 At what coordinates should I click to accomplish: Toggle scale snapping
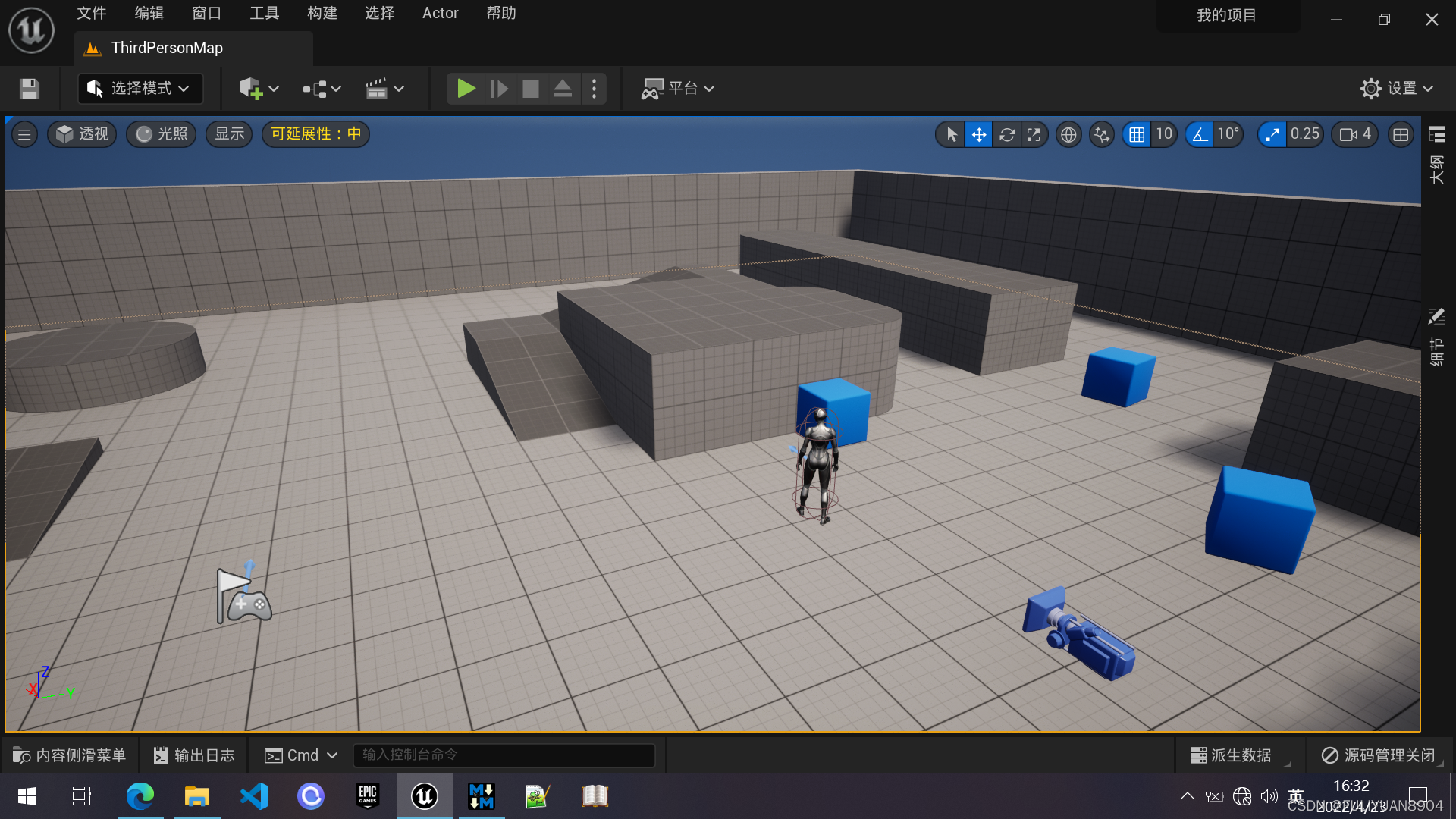click(1272, 135)
